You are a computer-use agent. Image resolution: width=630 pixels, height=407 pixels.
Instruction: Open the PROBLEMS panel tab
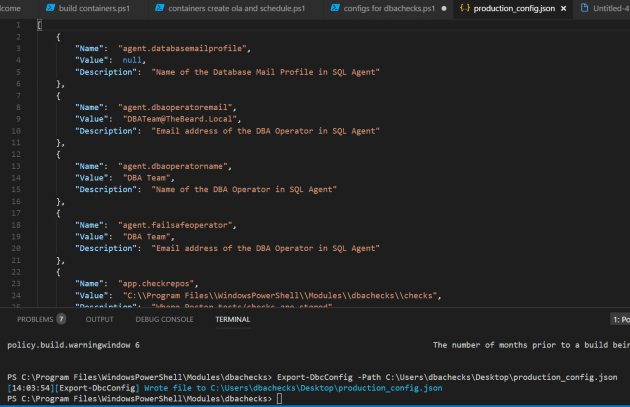point(35,319)
